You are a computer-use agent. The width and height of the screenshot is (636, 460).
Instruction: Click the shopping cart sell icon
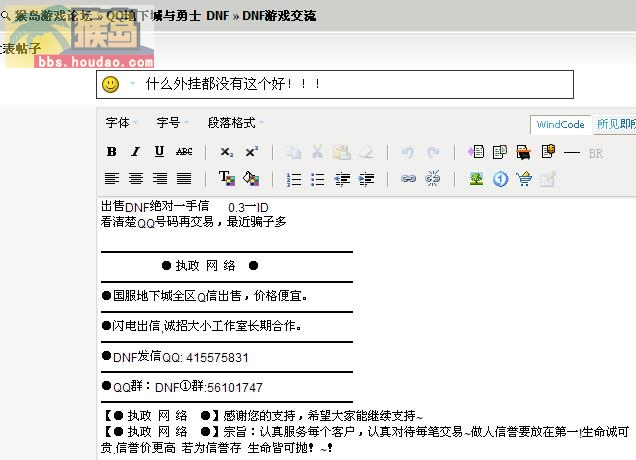pyautogui.click(x=524, y=179)
